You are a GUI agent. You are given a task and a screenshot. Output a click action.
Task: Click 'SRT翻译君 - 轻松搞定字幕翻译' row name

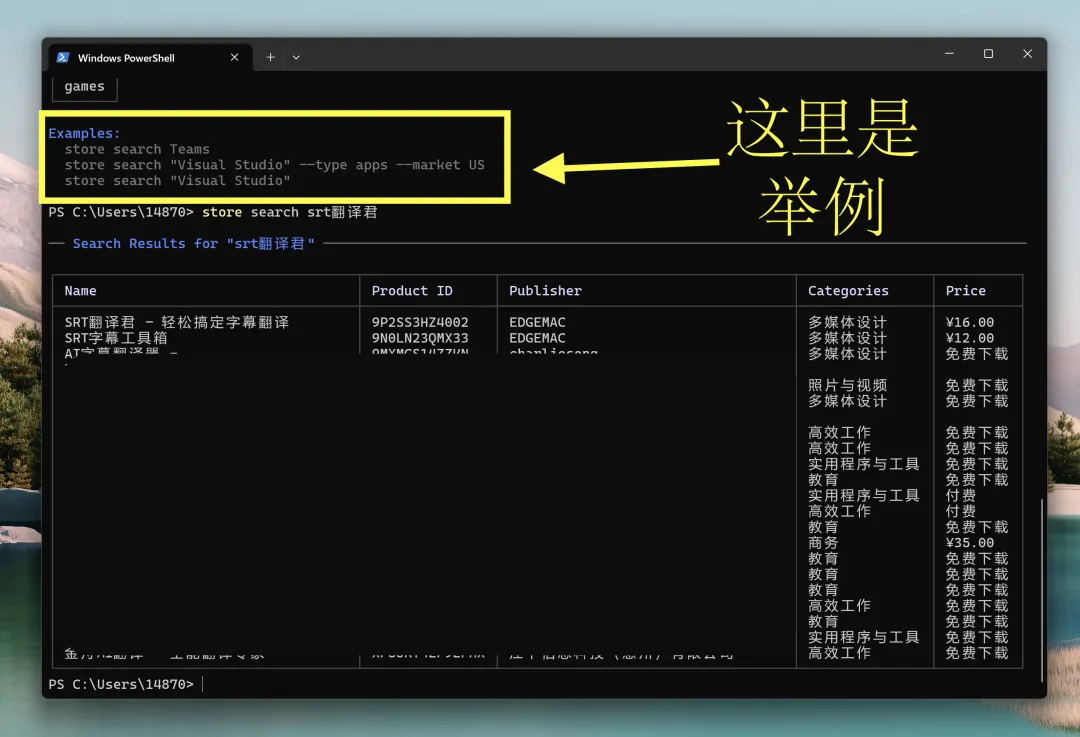click(x=176, y=322)
